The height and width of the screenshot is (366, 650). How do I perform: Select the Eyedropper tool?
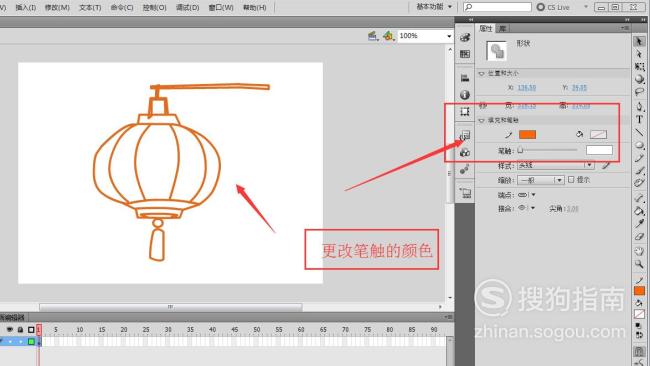(x=639, y=223)
